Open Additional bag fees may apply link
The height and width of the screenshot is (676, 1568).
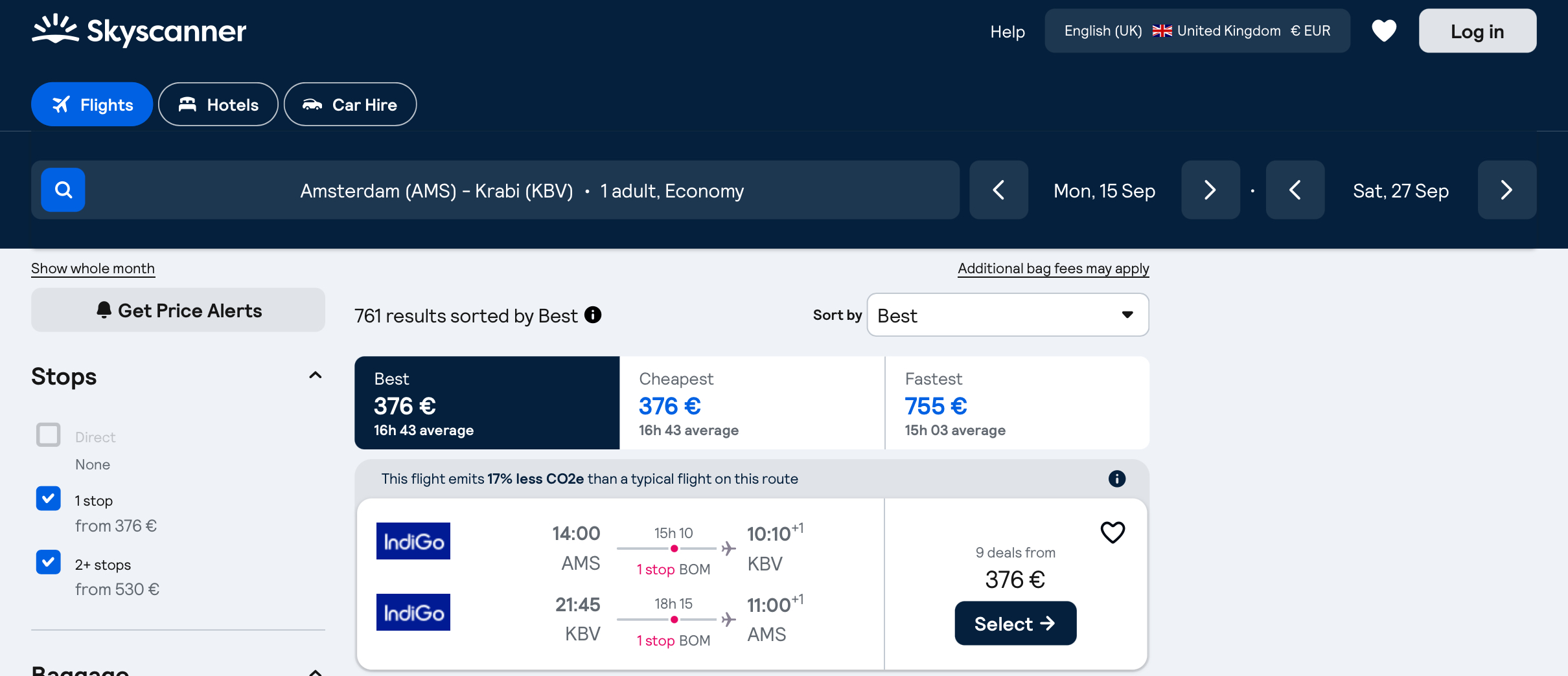tap(1054, 268)
